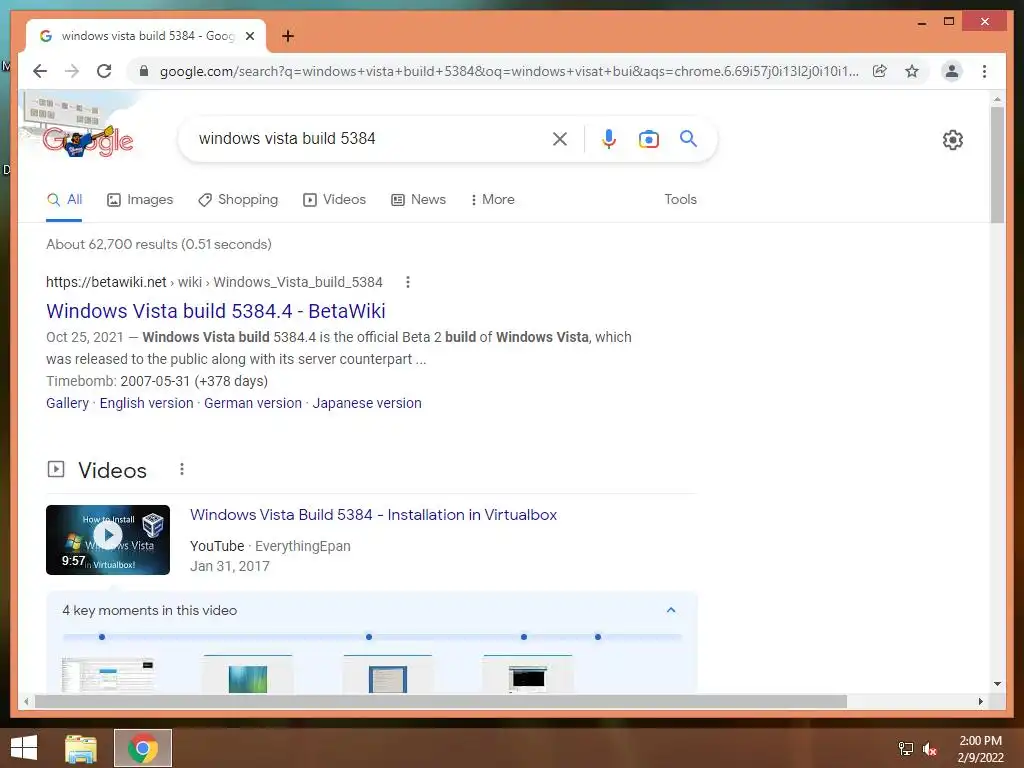Click scroll right arrow of page
1024x768 pixels.
980,701
